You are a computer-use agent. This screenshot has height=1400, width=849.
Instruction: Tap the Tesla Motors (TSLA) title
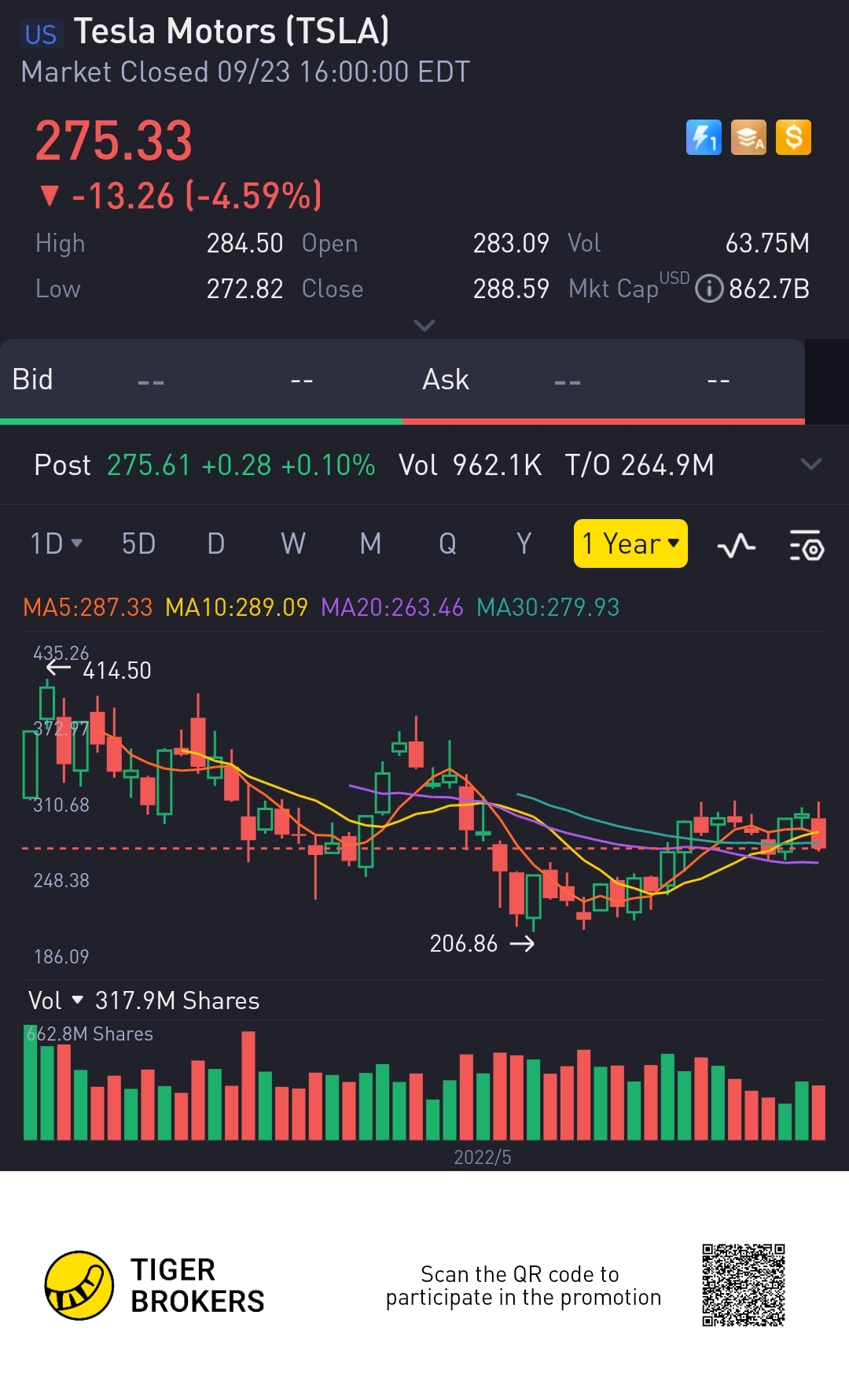coord(232,31)
